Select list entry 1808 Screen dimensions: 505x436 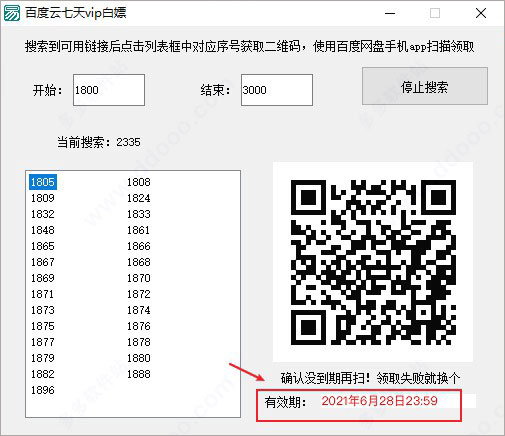139,182
